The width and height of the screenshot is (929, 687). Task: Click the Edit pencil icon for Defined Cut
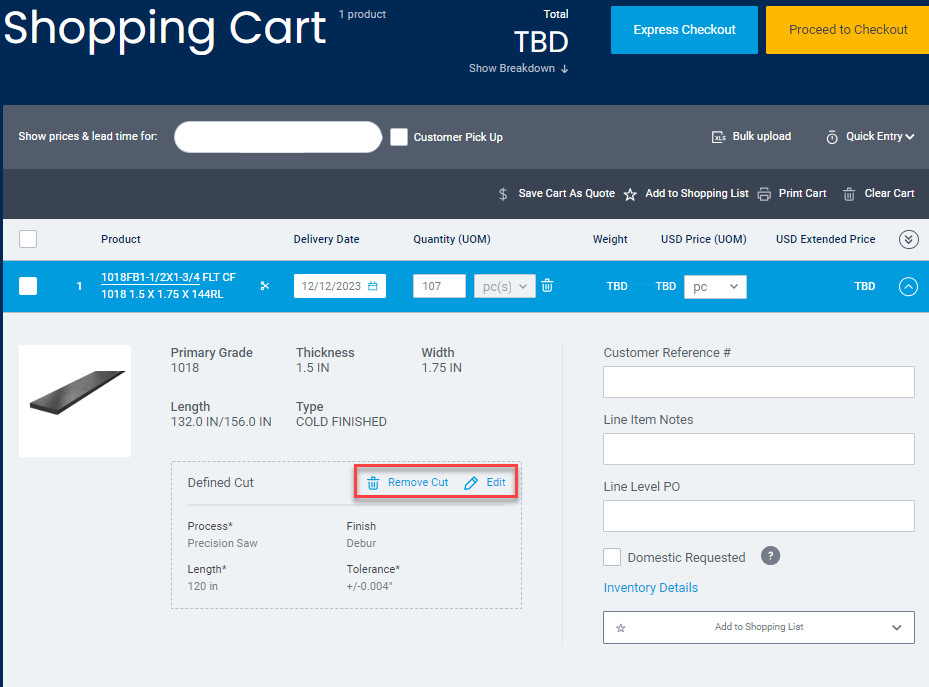(x=470, y=482)
